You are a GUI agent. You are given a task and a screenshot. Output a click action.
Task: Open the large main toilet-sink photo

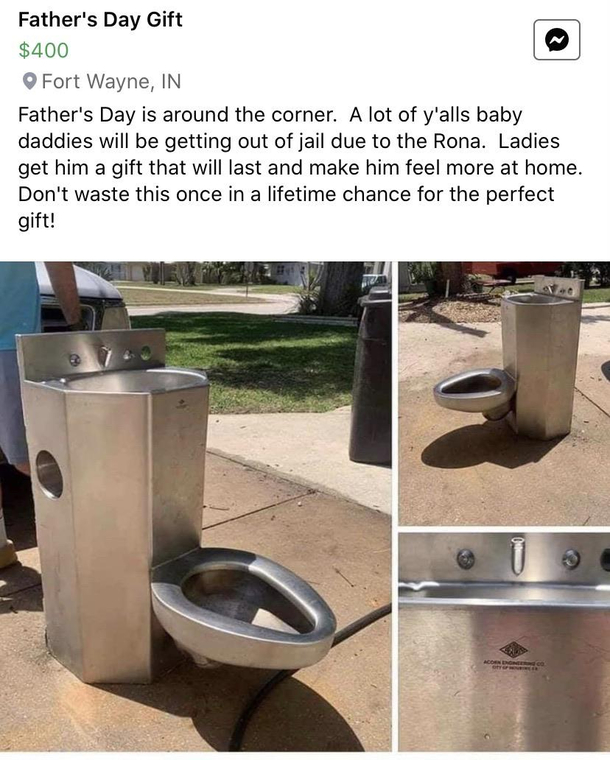click(x=195, y=506)
